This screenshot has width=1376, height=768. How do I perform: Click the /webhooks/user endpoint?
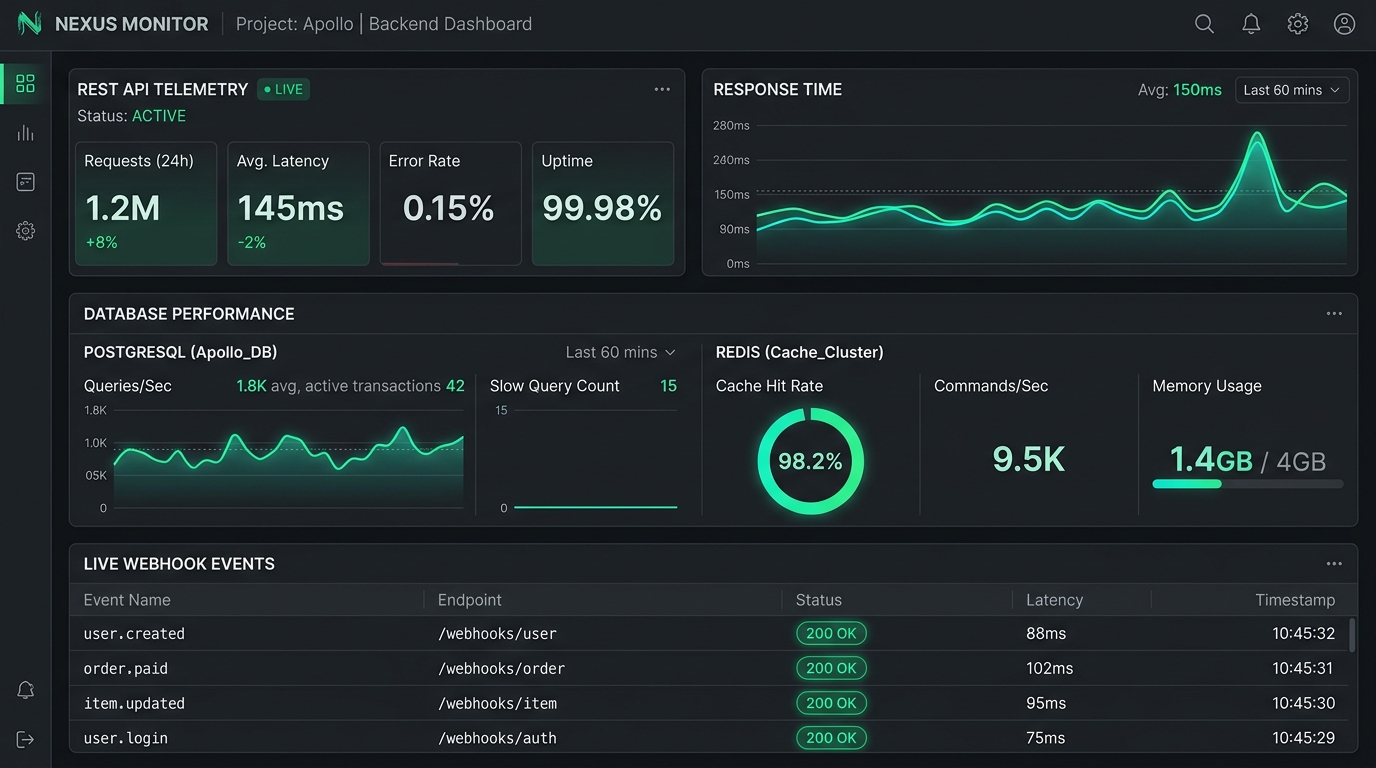(x=497, y=633)
